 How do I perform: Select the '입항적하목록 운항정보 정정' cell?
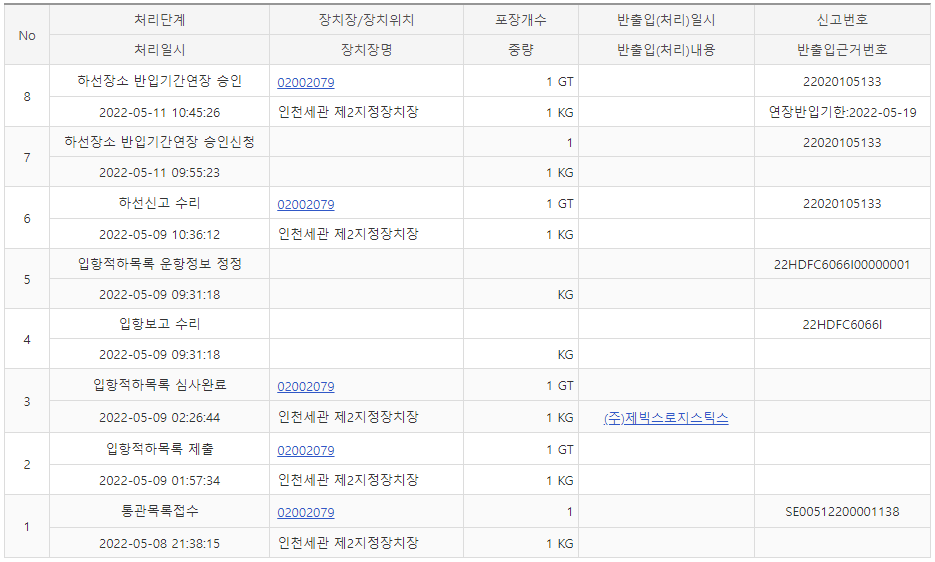click(x=159, y=264)
